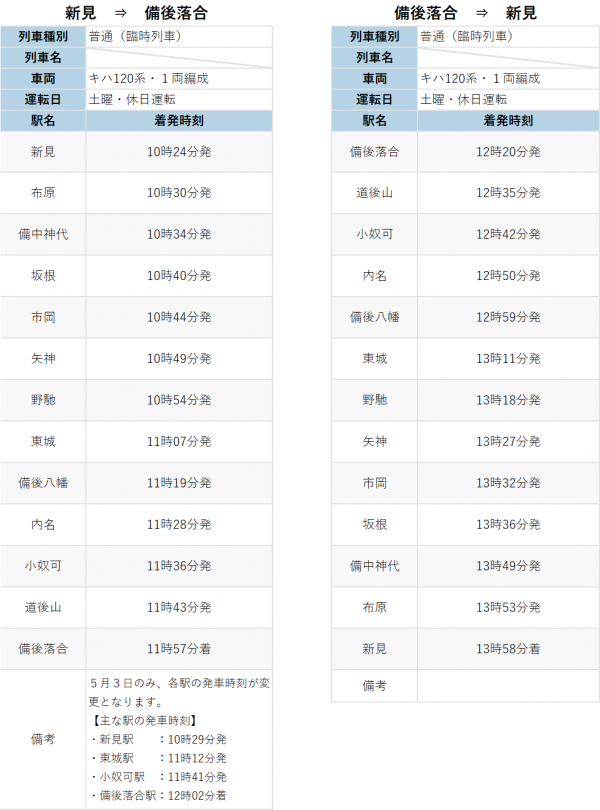The image size is (600, 810).
Task: Click 内名 station beside 12時50分発
Action: tap(374, 276)
